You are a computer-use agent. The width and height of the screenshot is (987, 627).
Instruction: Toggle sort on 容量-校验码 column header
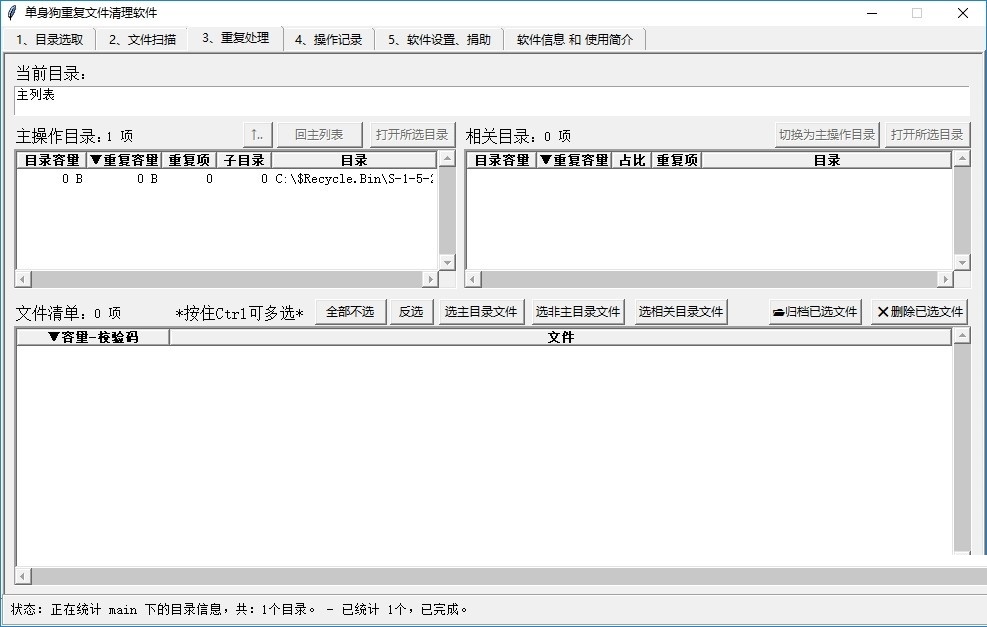pos(93,336)
